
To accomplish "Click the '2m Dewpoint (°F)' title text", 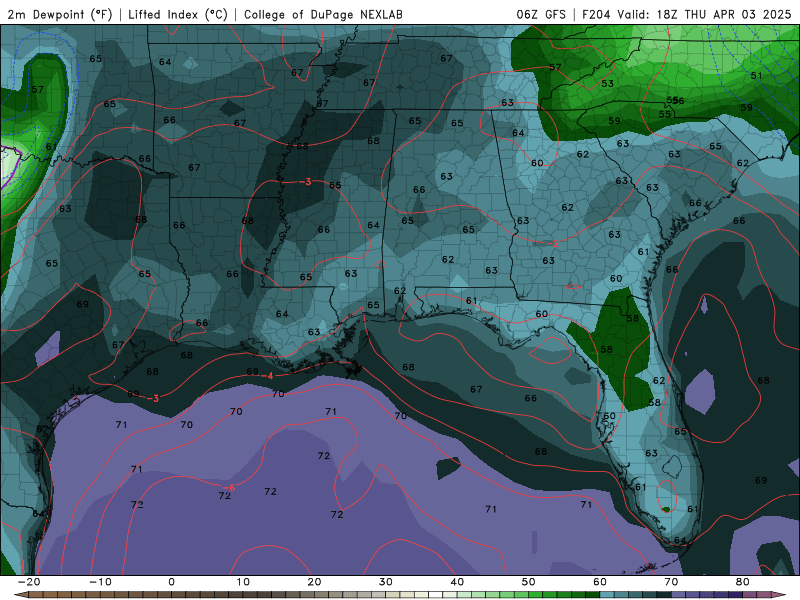I will click(x=59, y=14).
